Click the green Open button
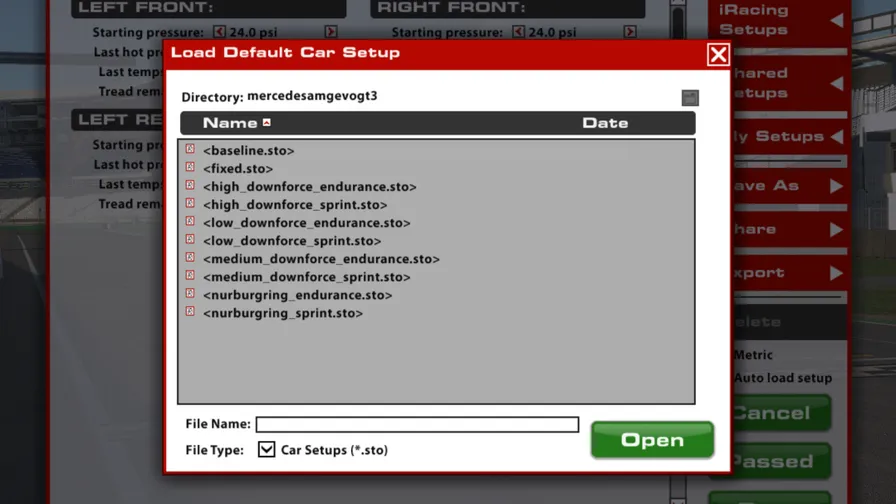The width and height of the screenshot is (896, 504). click(x=652, y=439)
